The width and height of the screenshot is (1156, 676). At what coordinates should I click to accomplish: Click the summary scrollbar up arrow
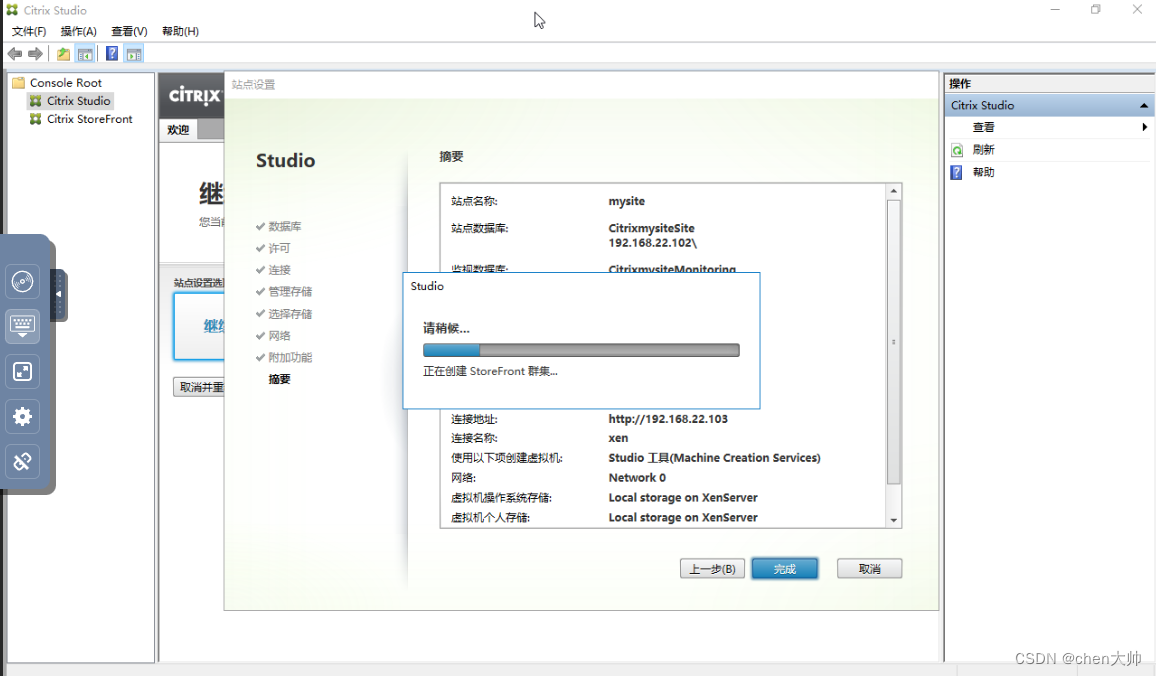[x=894, y=192]
